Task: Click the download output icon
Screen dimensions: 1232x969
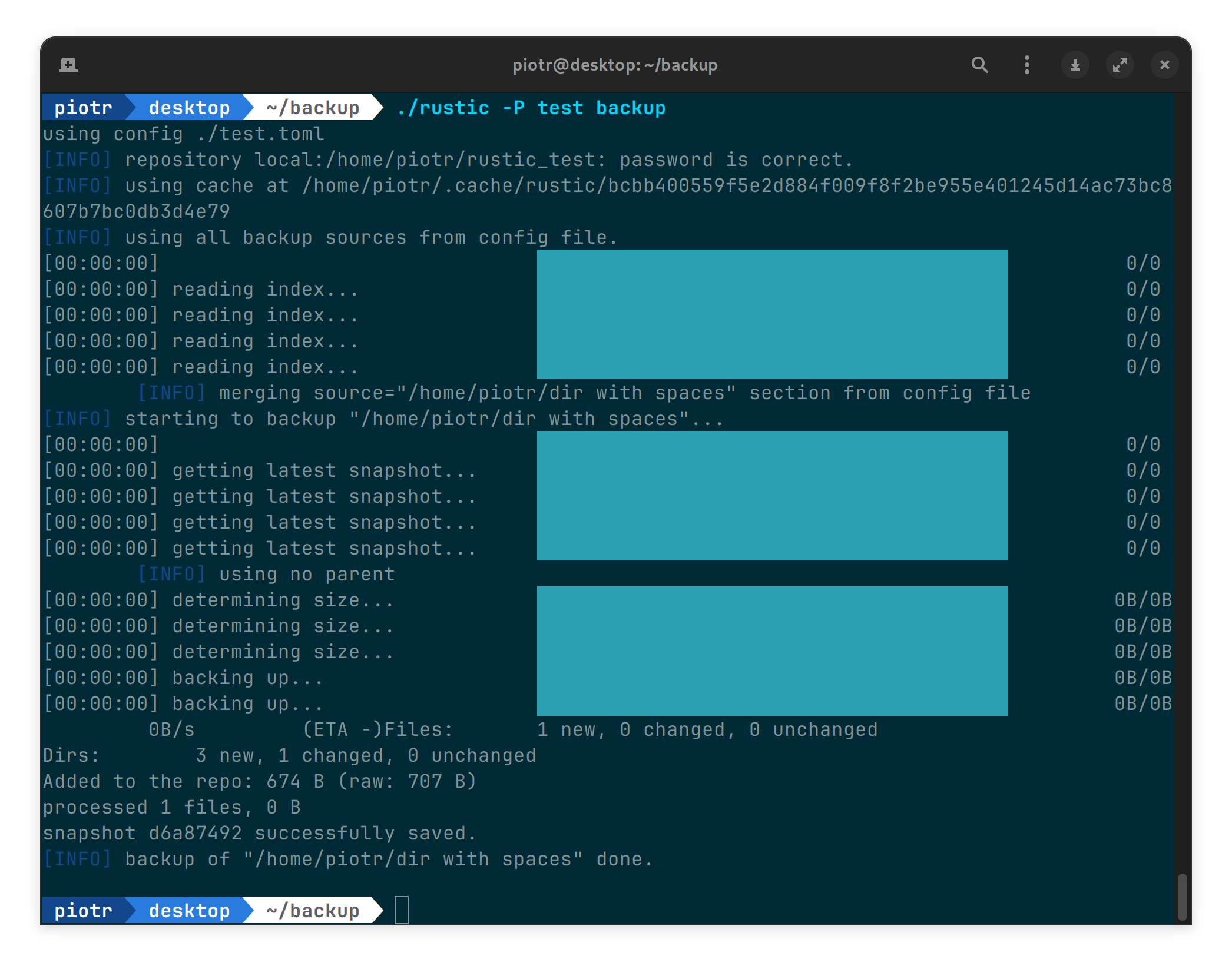Action: point(1075,65)
